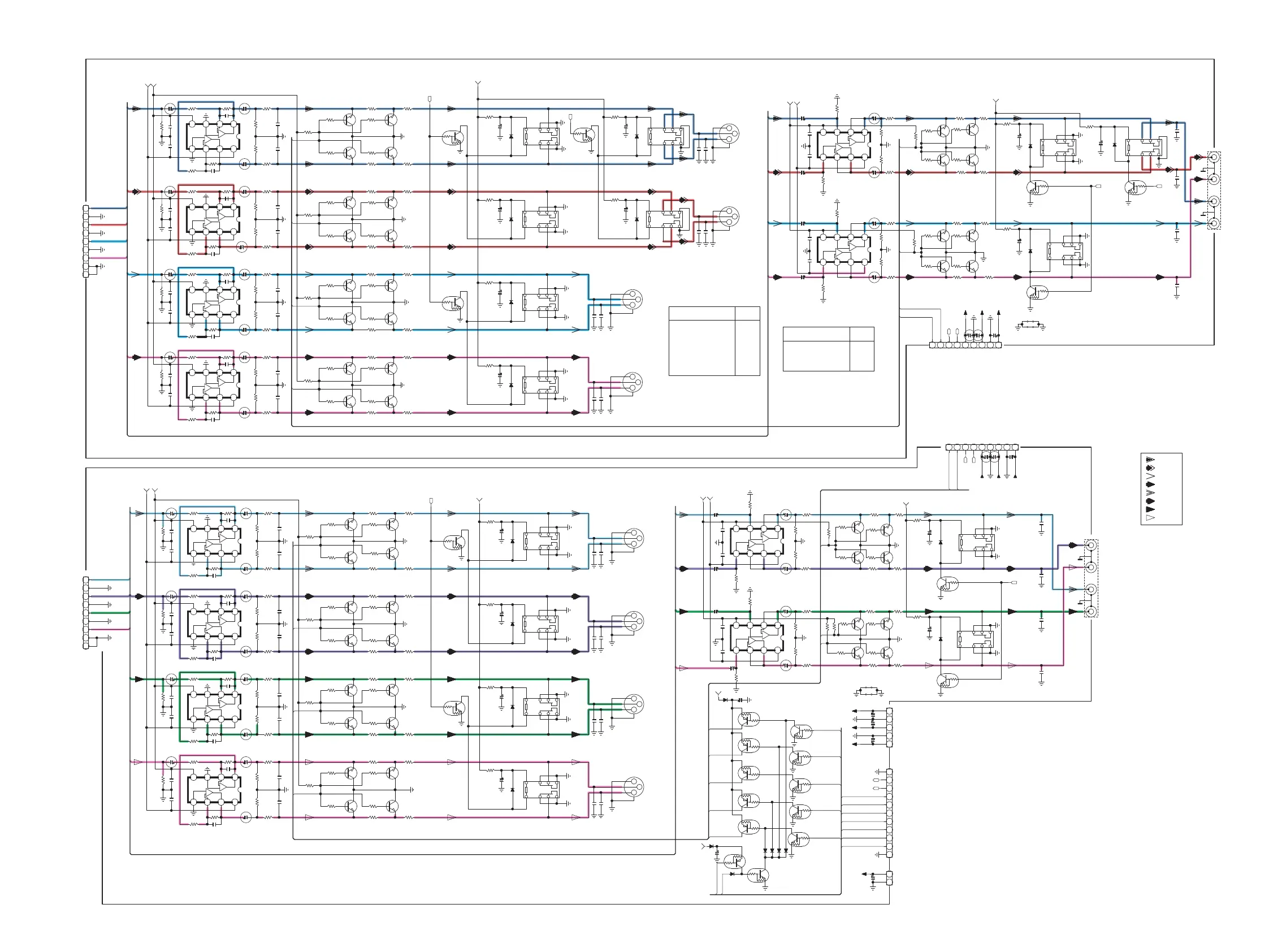Screen dimensions: 1282x952
Task: Click the top arrow symbol in legend box
Action: click(1150, 460)
